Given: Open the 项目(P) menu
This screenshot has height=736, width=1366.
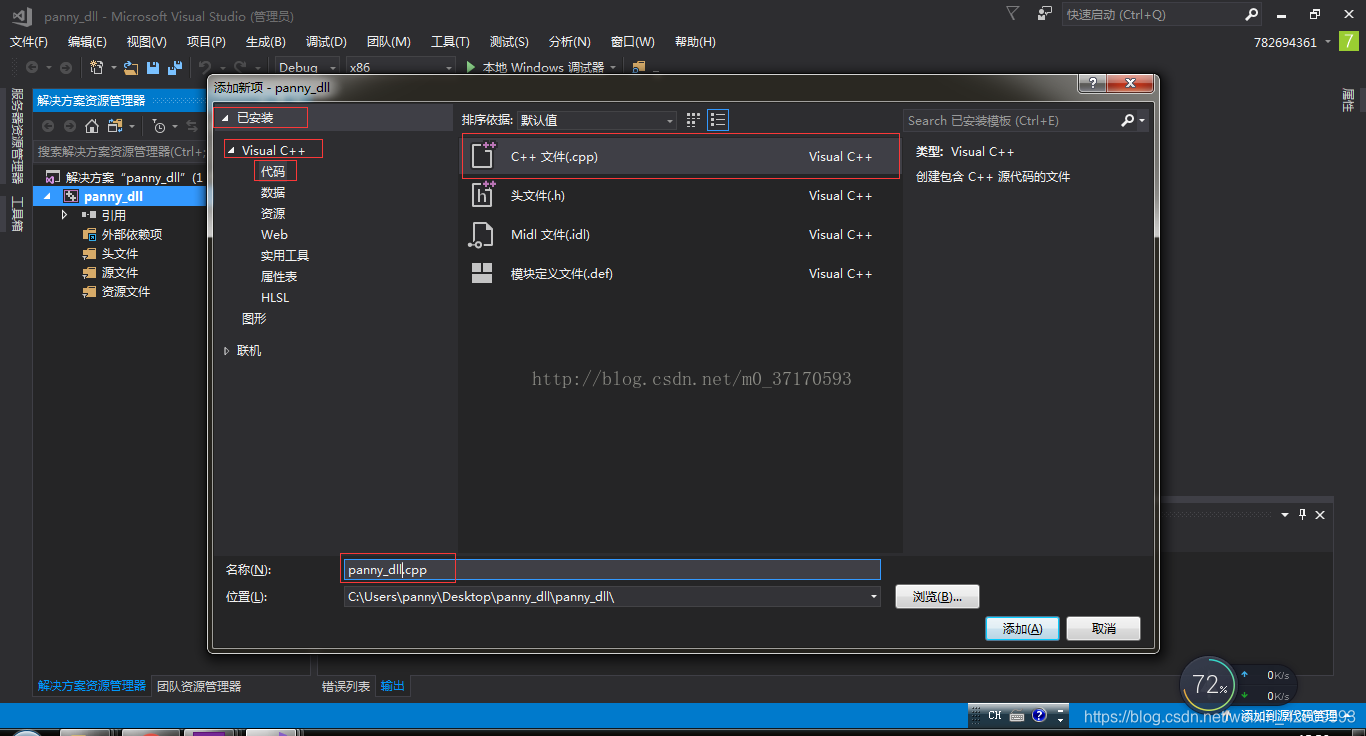Looking at the screenshot, I should 206,42.
